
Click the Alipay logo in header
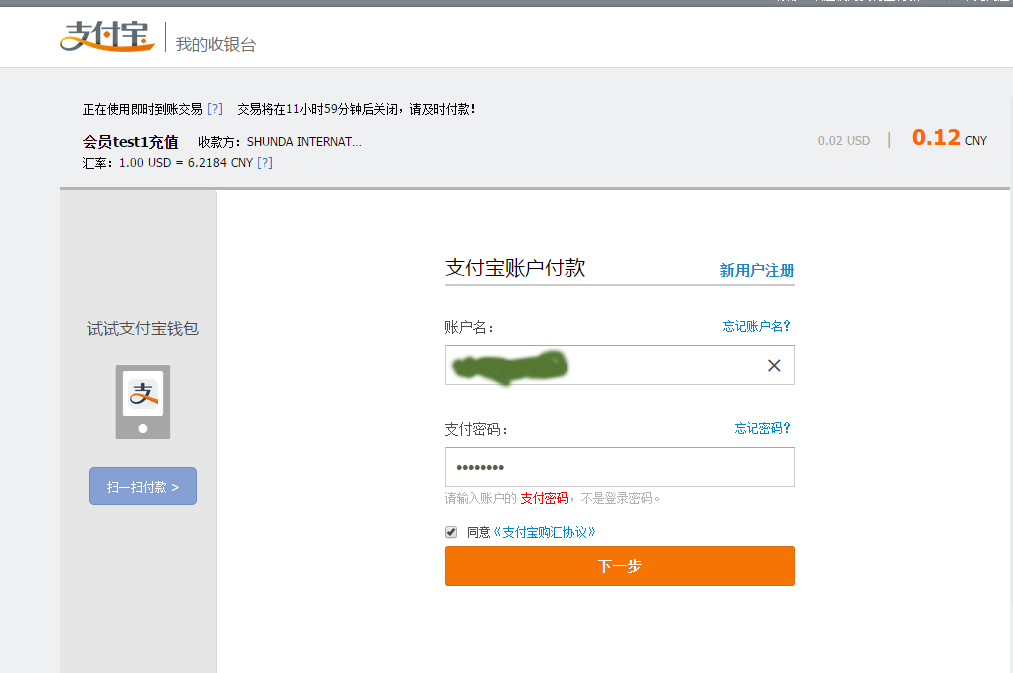(x=106, y=37)
